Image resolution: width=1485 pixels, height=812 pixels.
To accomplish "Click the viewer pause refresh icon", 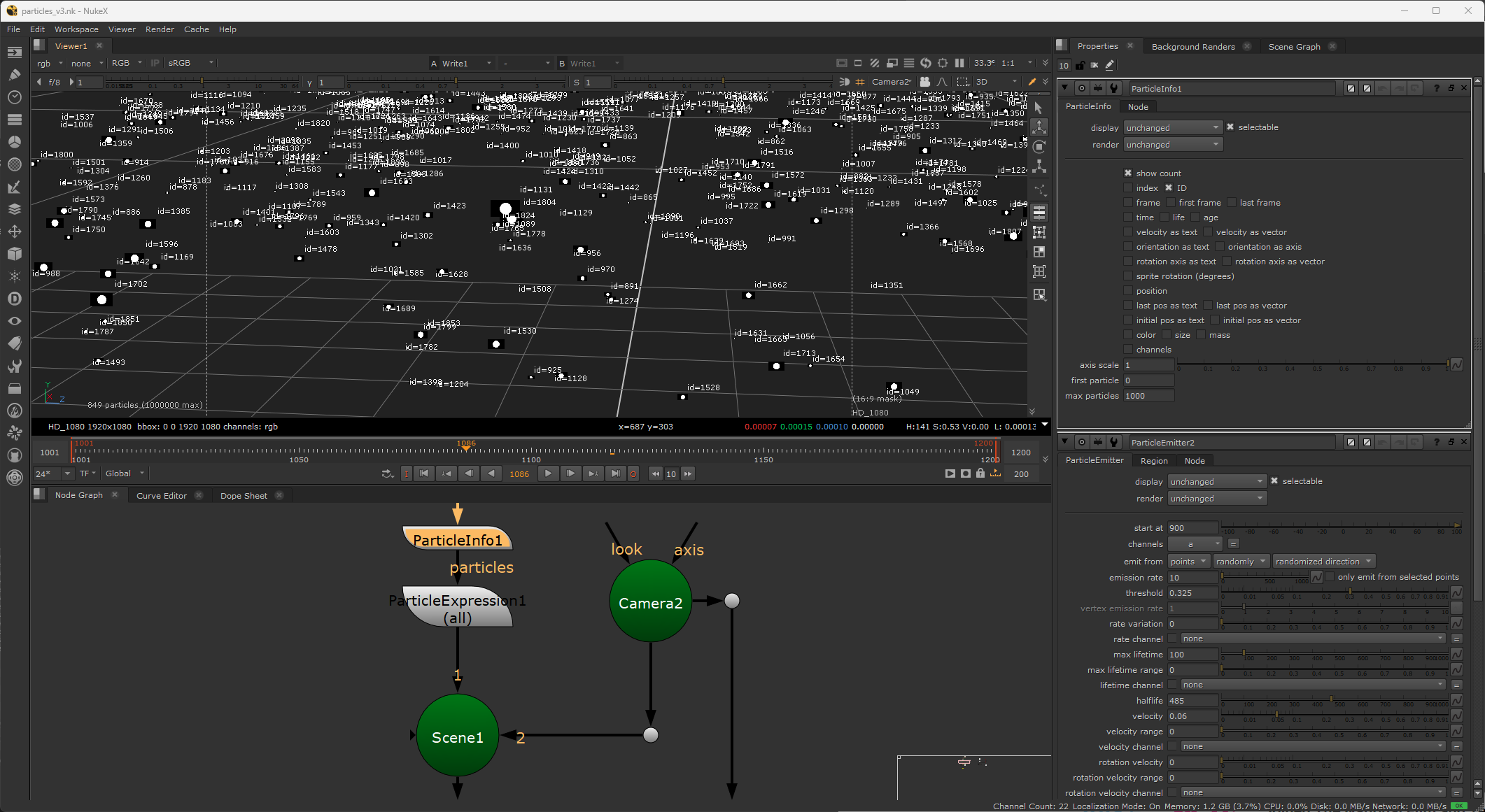I will pos(959,63).
